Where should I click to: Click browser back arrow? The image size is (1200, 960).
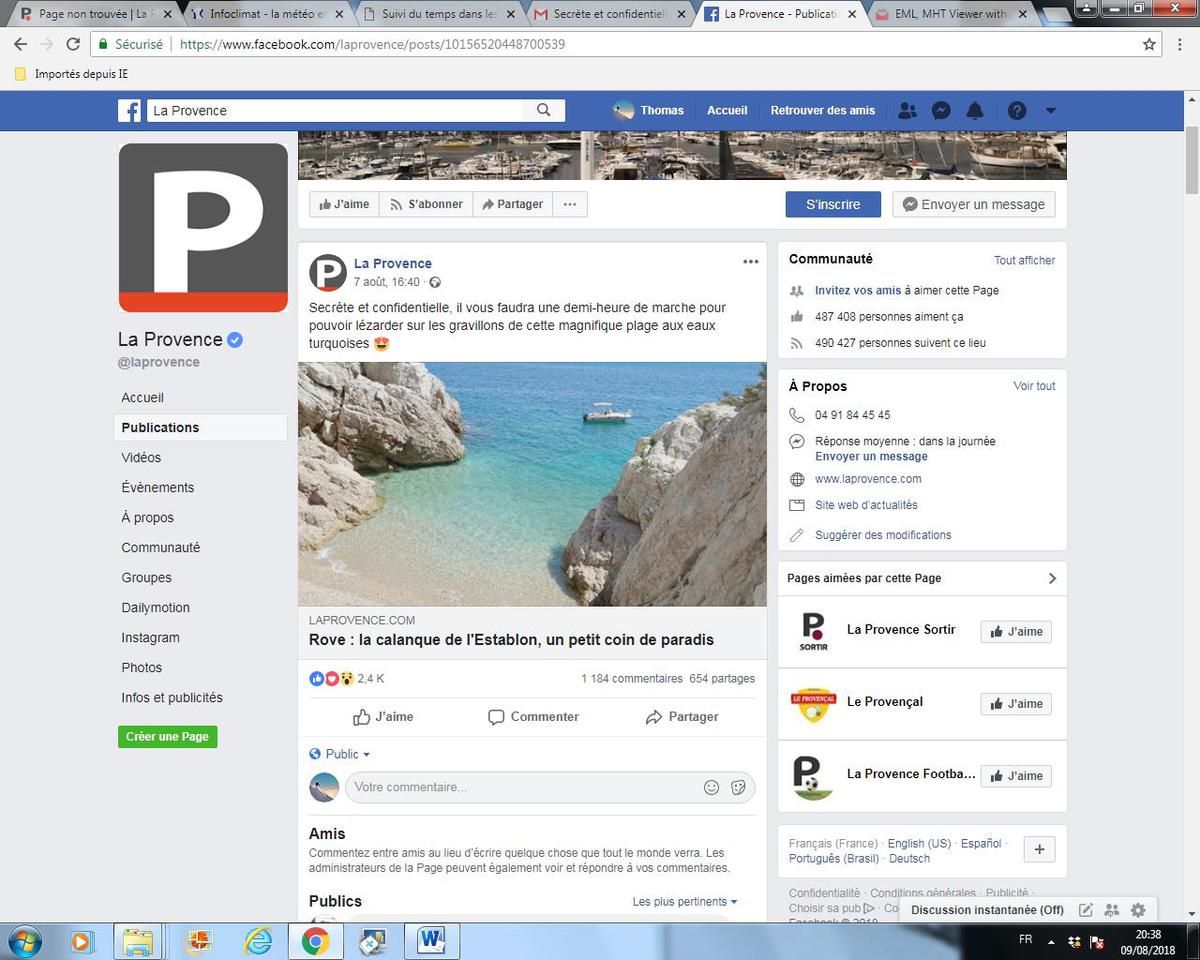click(x=20, y=44)
